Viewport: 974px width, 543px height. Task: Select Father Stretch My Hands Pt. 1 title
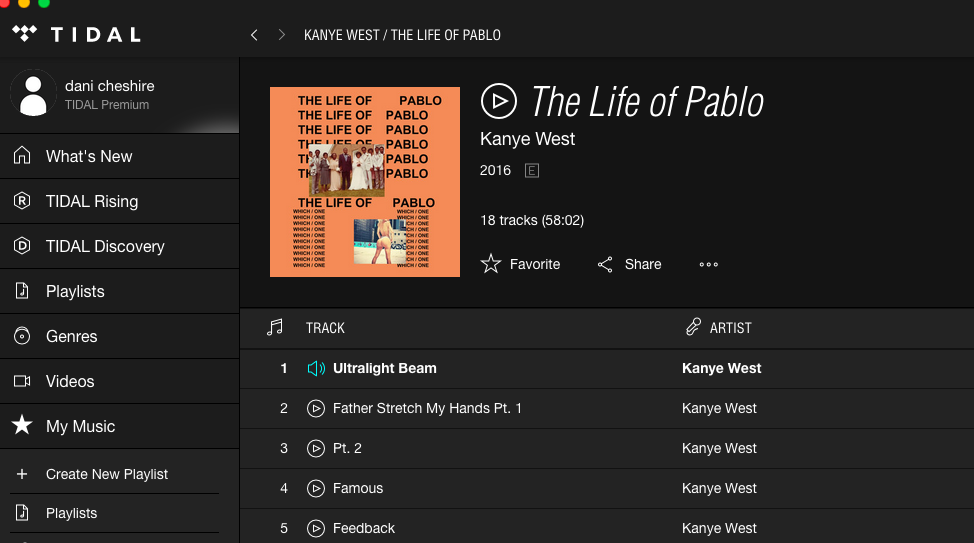(427, 408)
